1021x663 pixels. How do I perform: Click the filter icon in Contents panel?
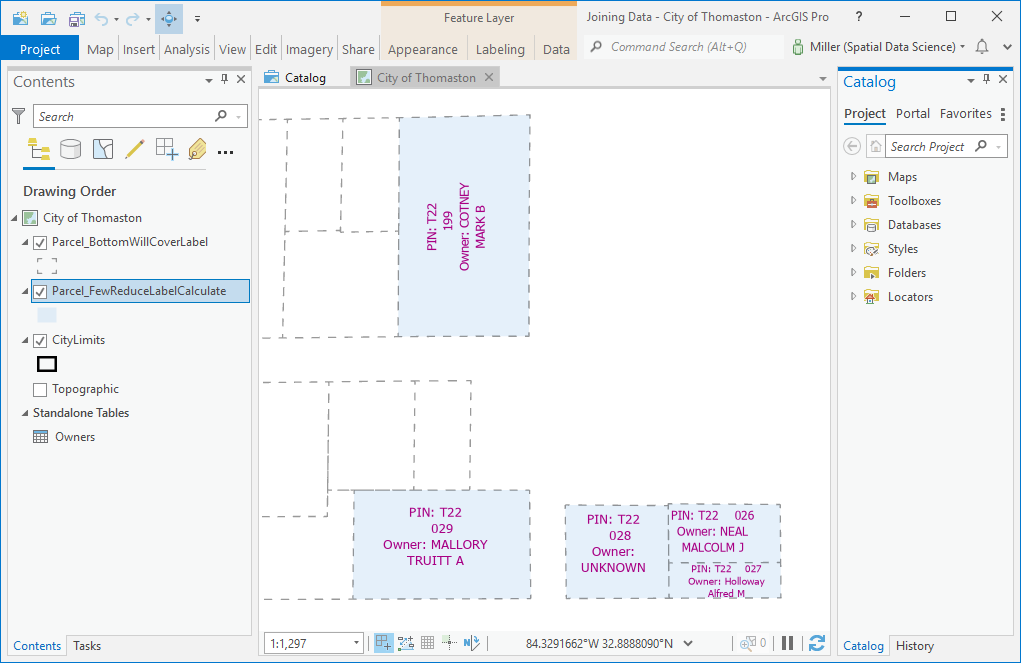click(x=18, y=115)
